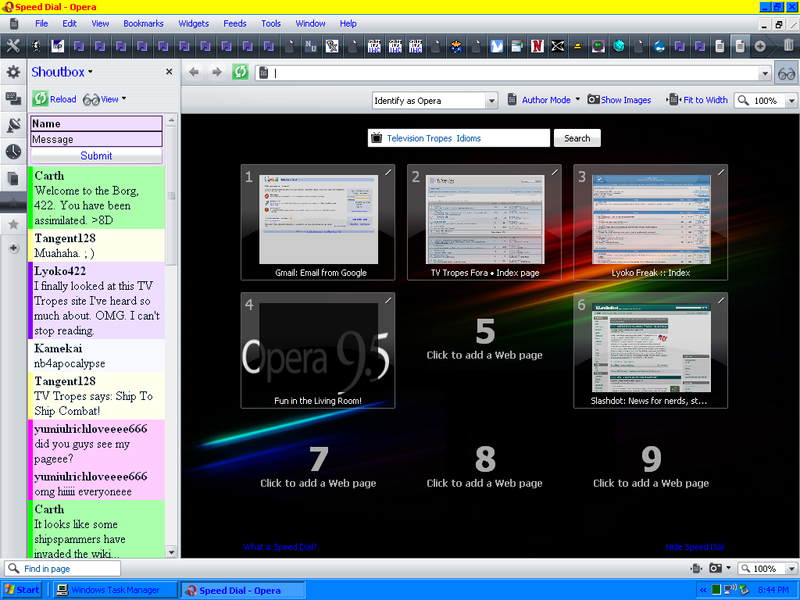Focus the Name field in Shoutbox
The height and width of the screenshot is (600, 800).
(96, 123)
